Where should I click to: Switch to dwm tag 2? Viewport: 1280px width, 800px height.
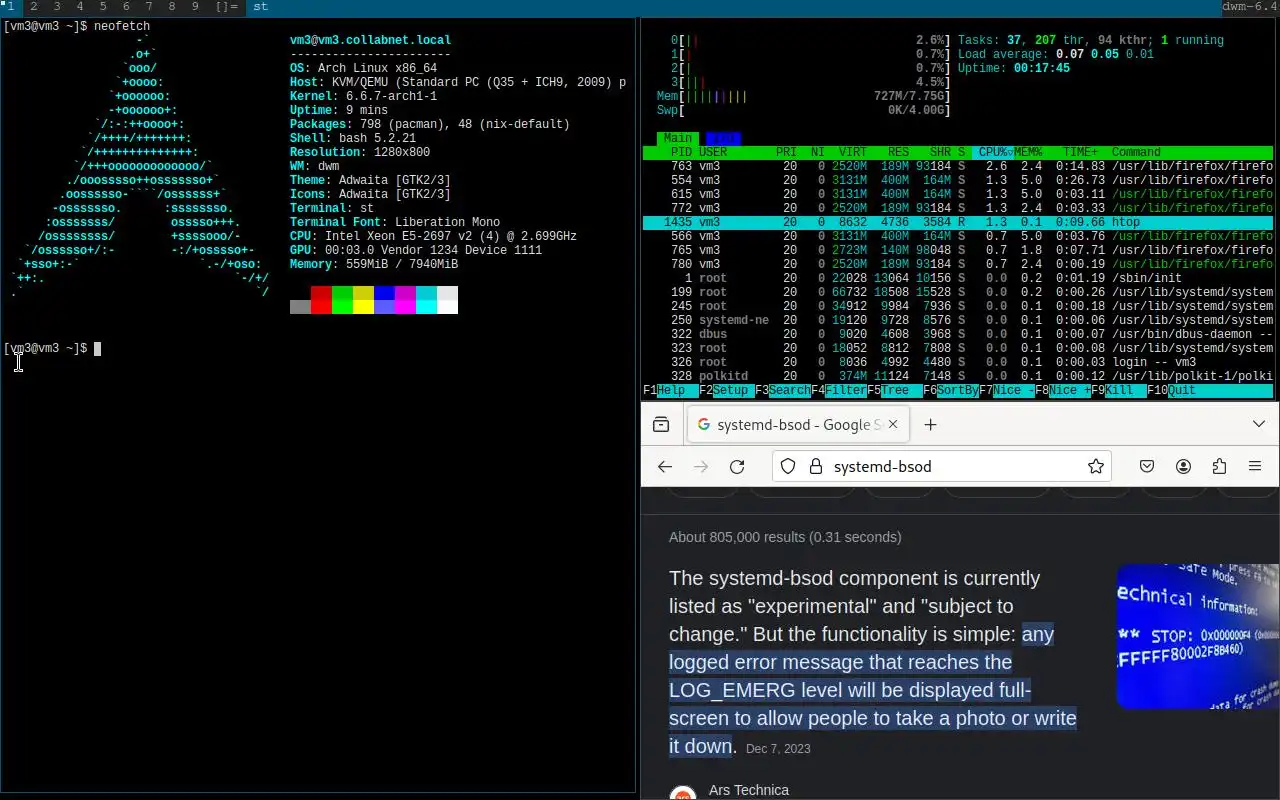[x=33, y=7]
